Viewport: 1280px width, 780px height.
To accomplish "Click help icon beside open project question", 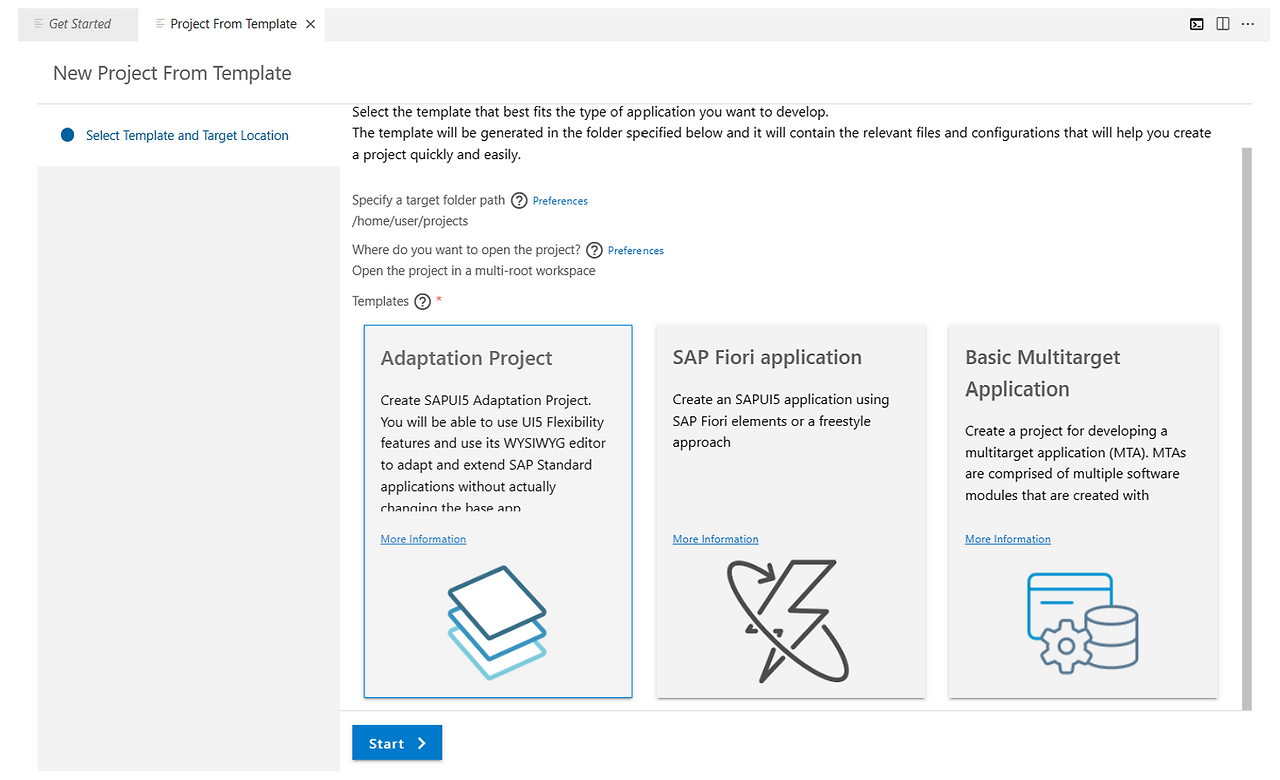I will coord(594,250).
